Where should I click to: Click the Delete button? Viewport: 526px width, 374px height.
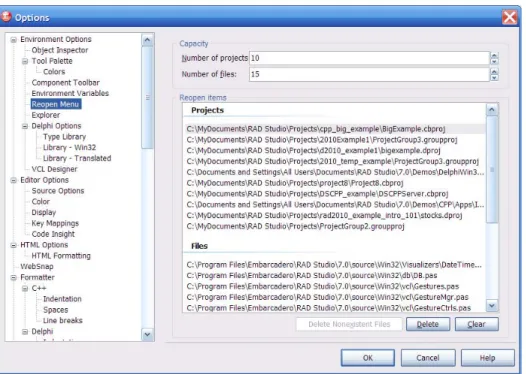(428, 324)
